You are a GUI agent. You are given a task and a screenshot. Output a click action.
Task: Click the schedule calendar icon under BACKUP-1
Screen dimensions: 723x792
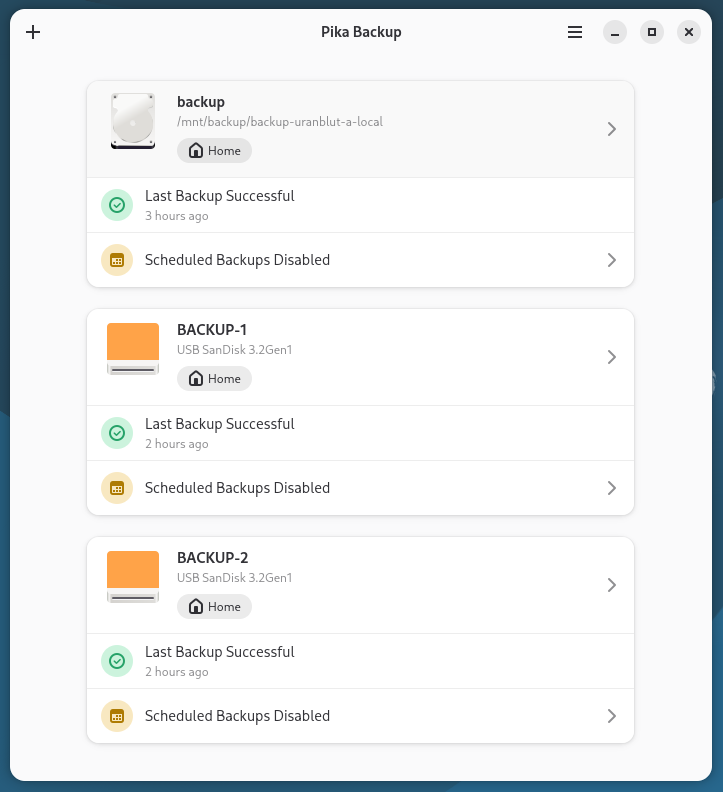click(117, 488)
